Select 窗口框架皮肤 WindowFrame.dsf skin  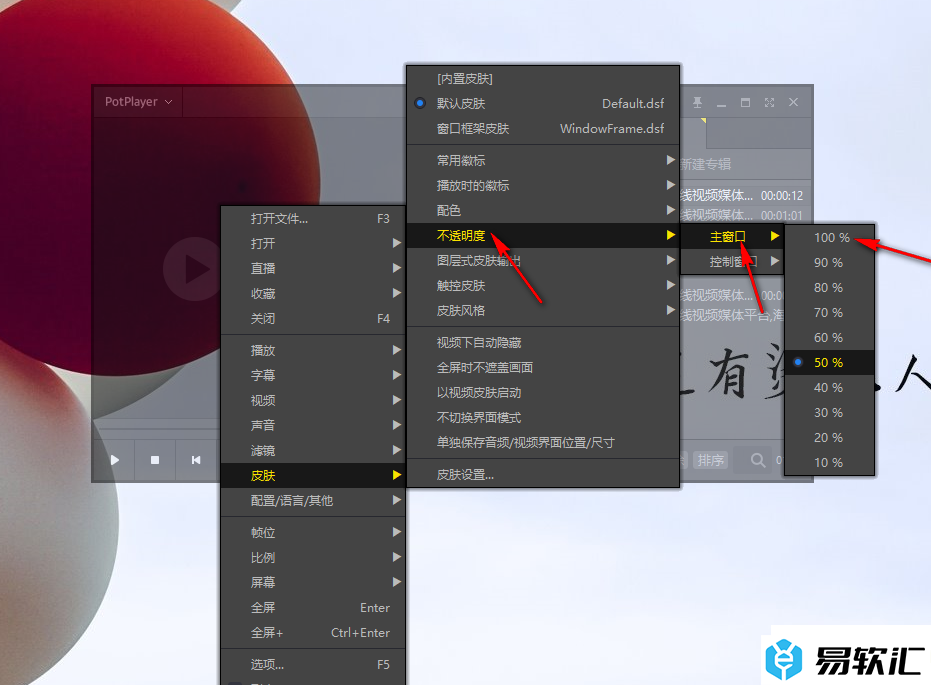[543, 128]
